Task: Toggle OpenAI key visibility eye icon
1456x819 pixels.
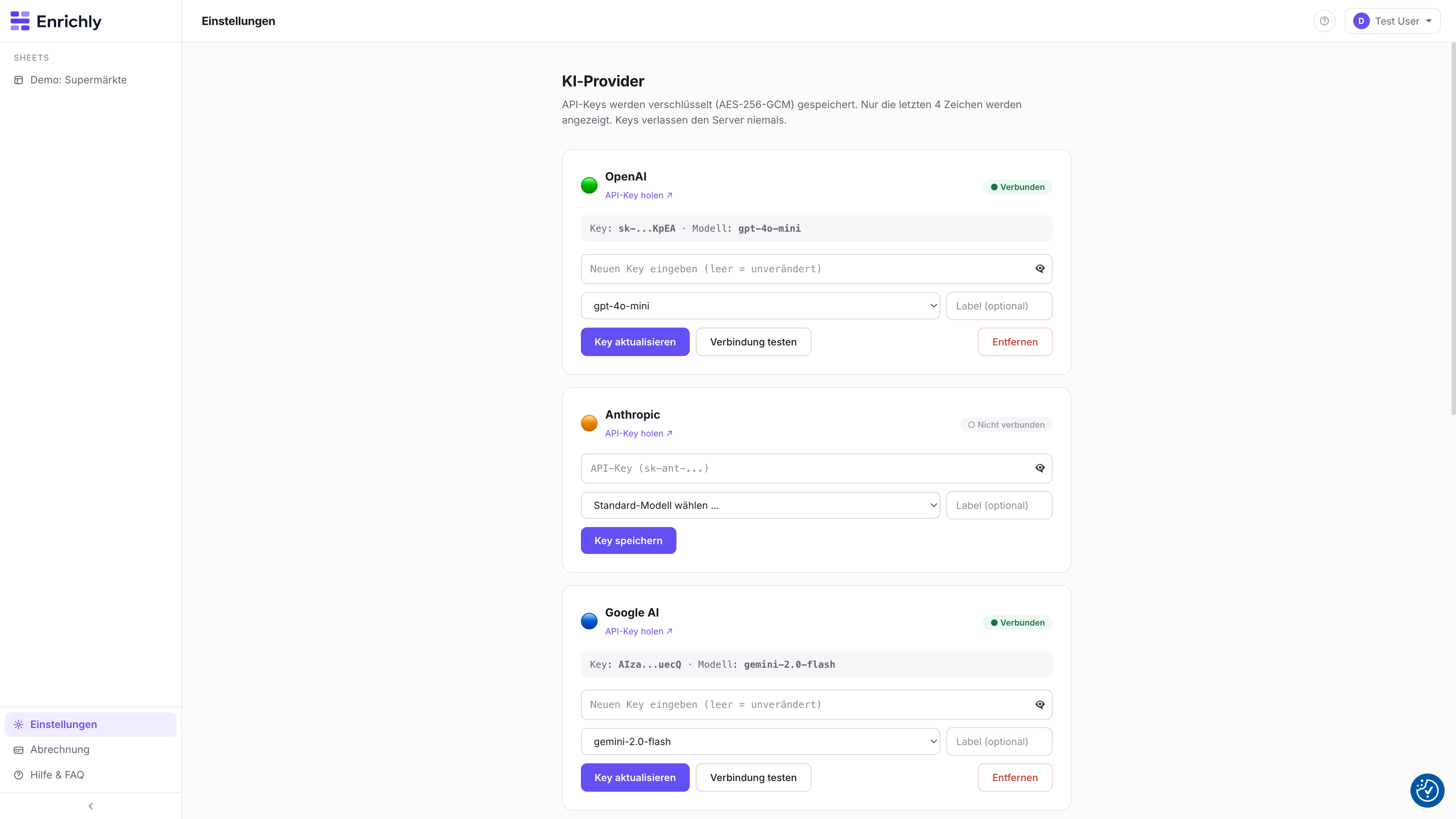Action: pyautogui.click(x=1040, y=268)
